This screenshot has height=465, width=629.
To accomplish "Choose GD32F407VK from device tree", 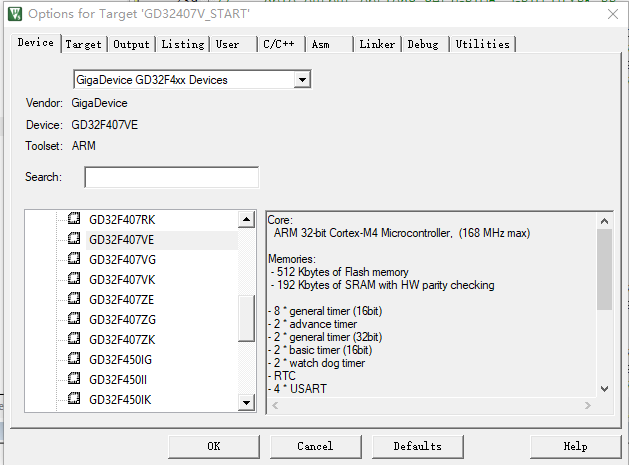I will click(x=122, y=280).
